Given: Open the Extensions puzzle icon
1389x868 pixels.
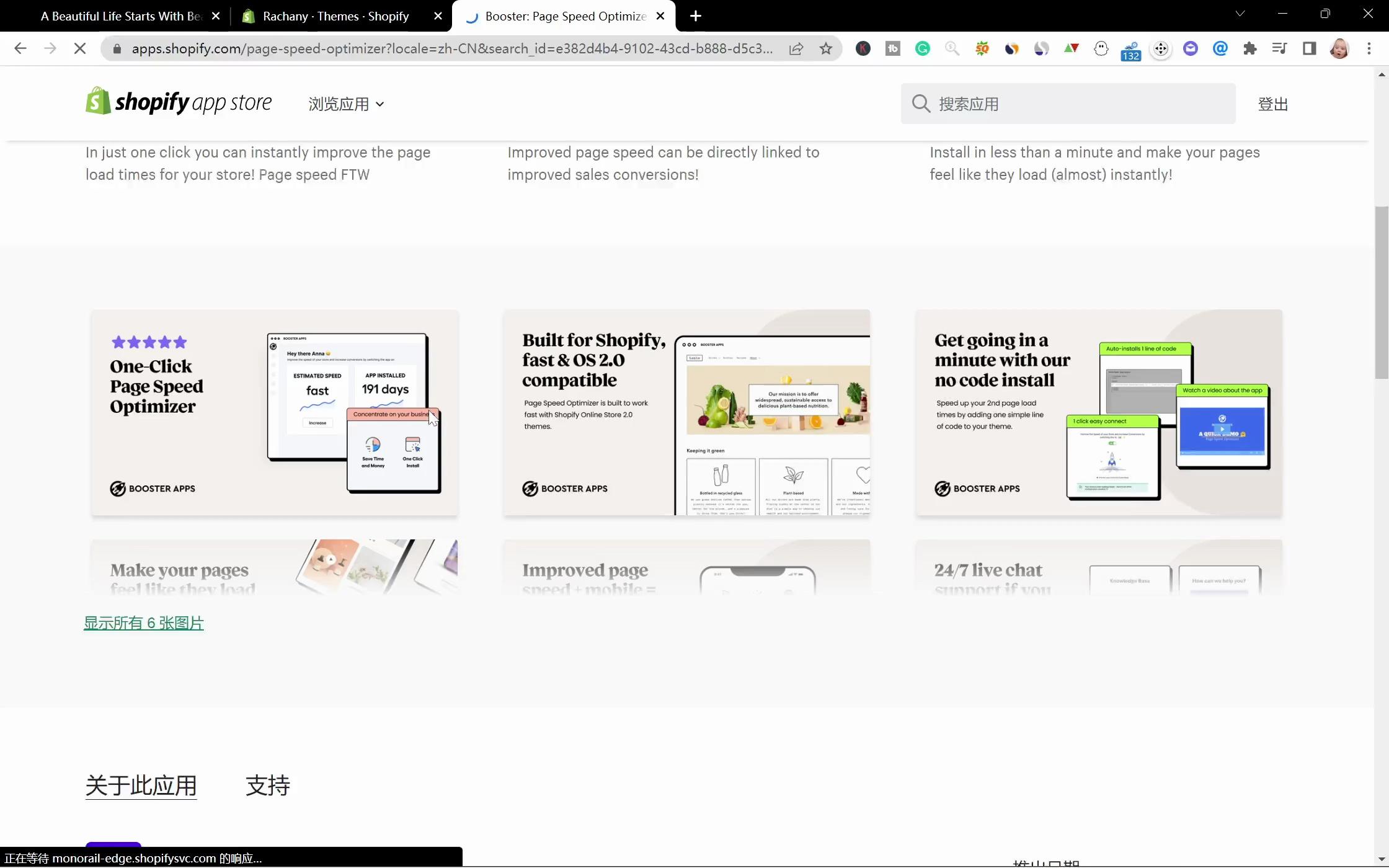Looking at the screenshot, I should 1249,48.
